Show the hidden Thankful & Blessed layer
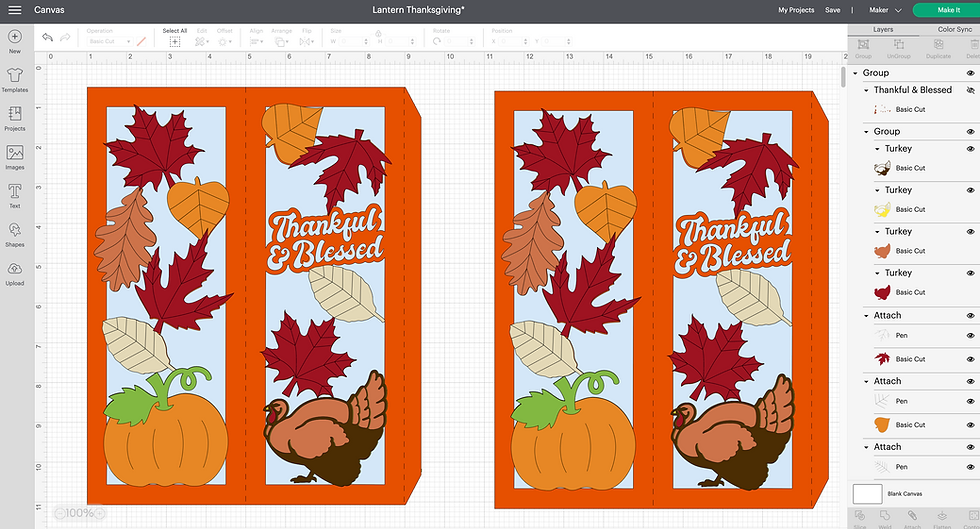 971,90
